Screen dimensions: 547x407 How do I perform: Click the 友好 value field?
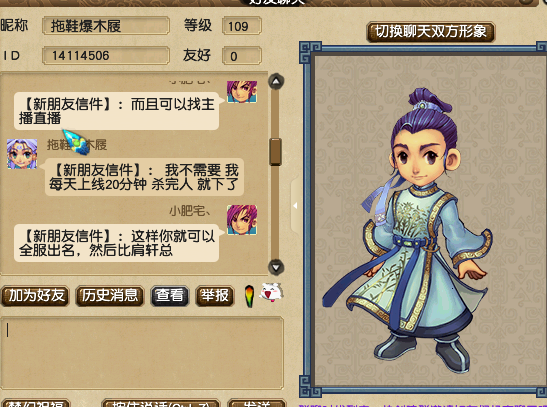(x=241, y=56)
